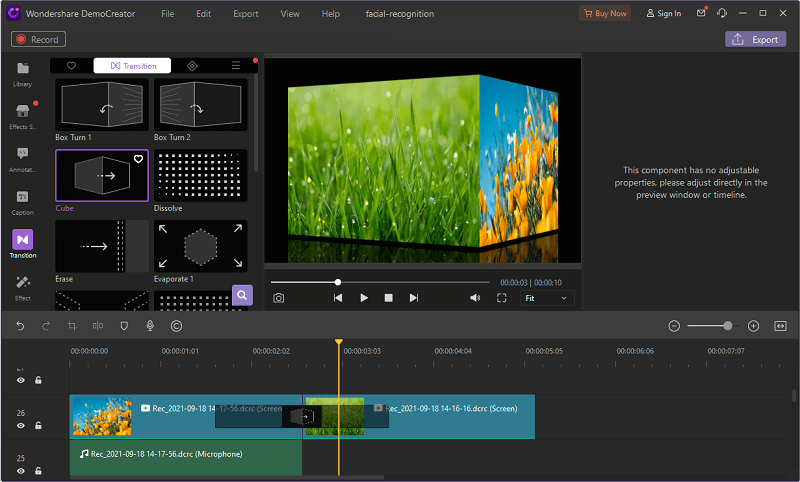Play the preview video
Screen dimensions: 800x482
coord(364,298)
